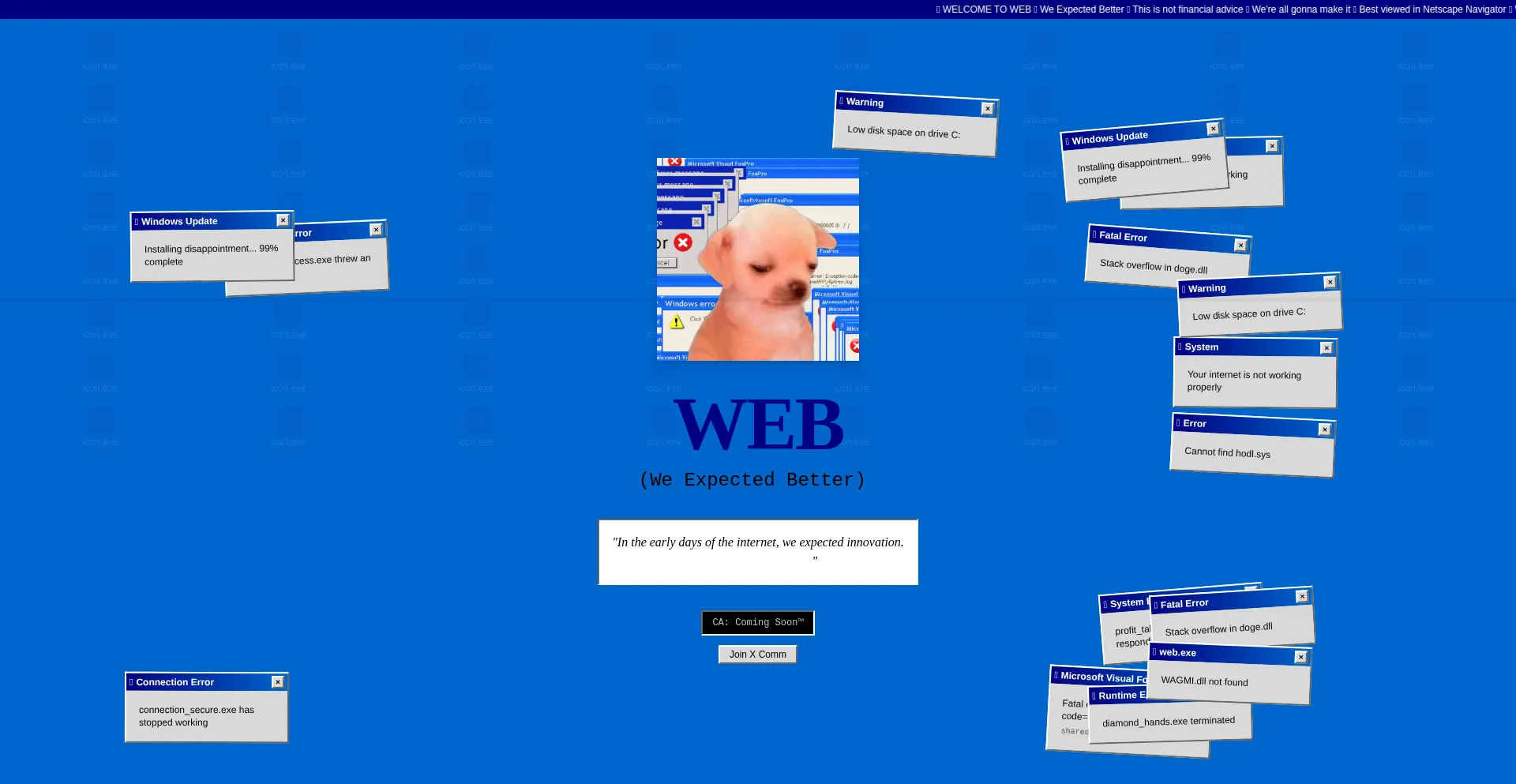Screen dimensions: 1516x784
Task: Close the 'Your internet is not working properly' System dialog
Action: tap(1326, 347)
